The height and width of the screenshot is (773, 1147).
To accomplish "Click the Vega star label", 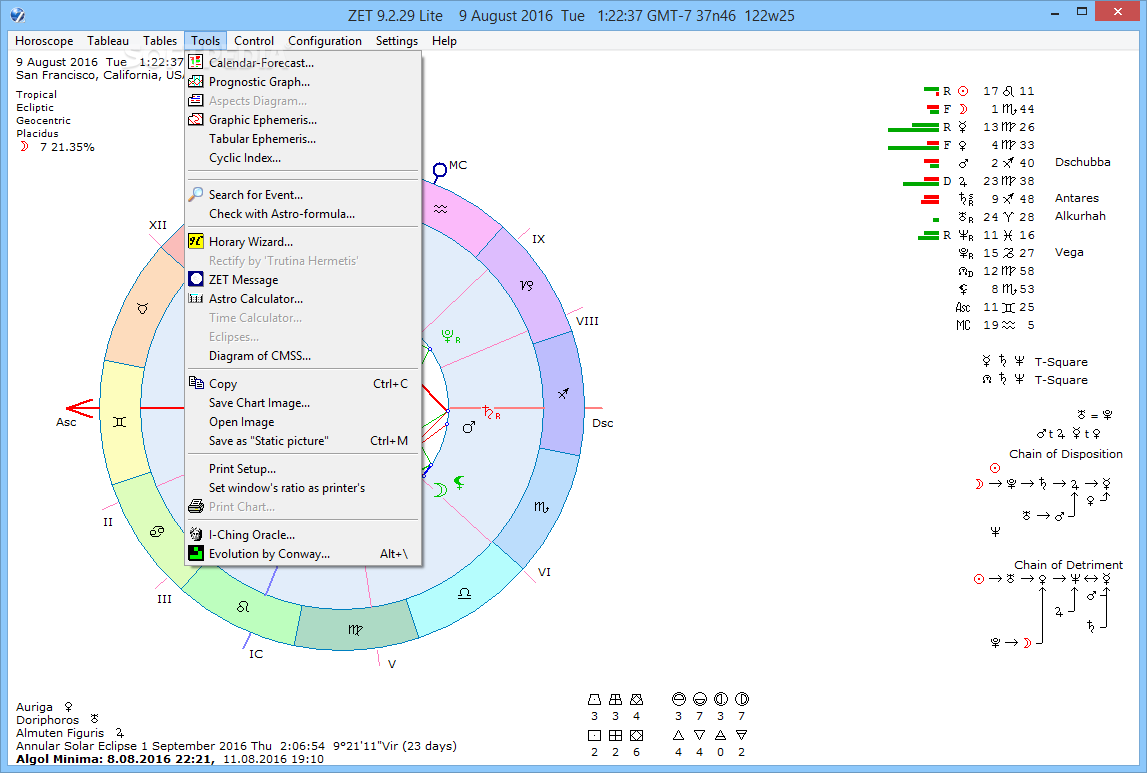I will [x=1069, y=252].
